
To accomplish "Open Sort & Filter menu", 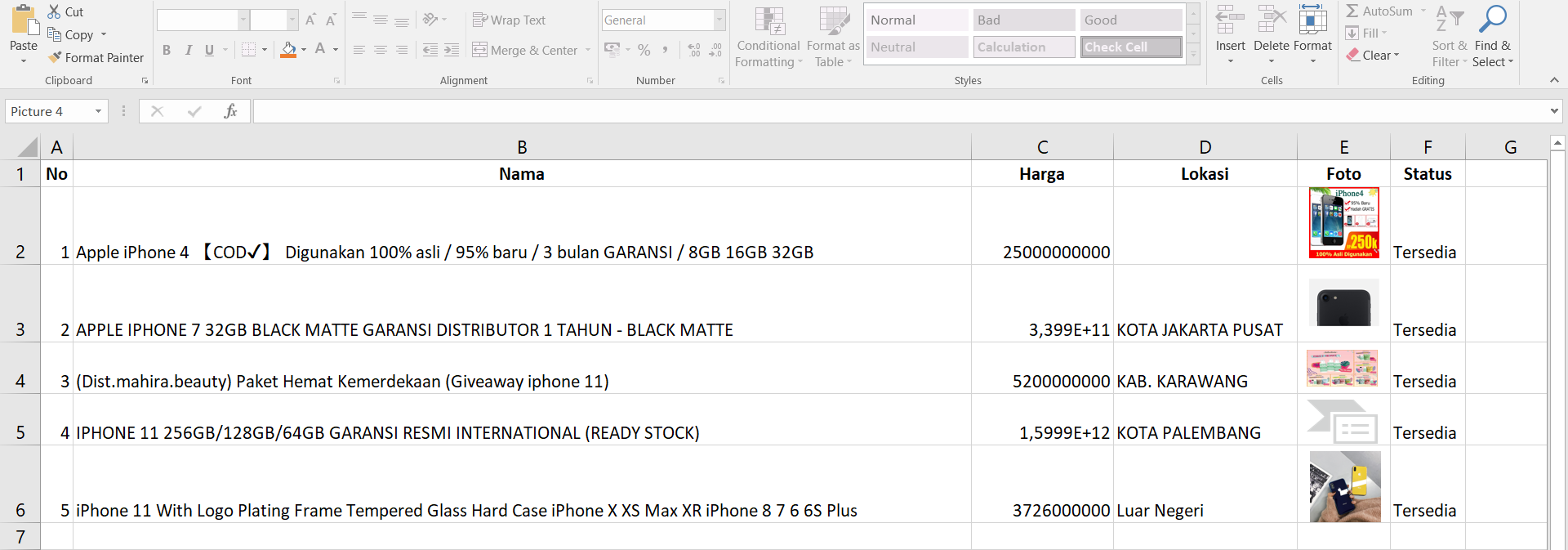I will pyautogui.click(x=1450, y=37).
